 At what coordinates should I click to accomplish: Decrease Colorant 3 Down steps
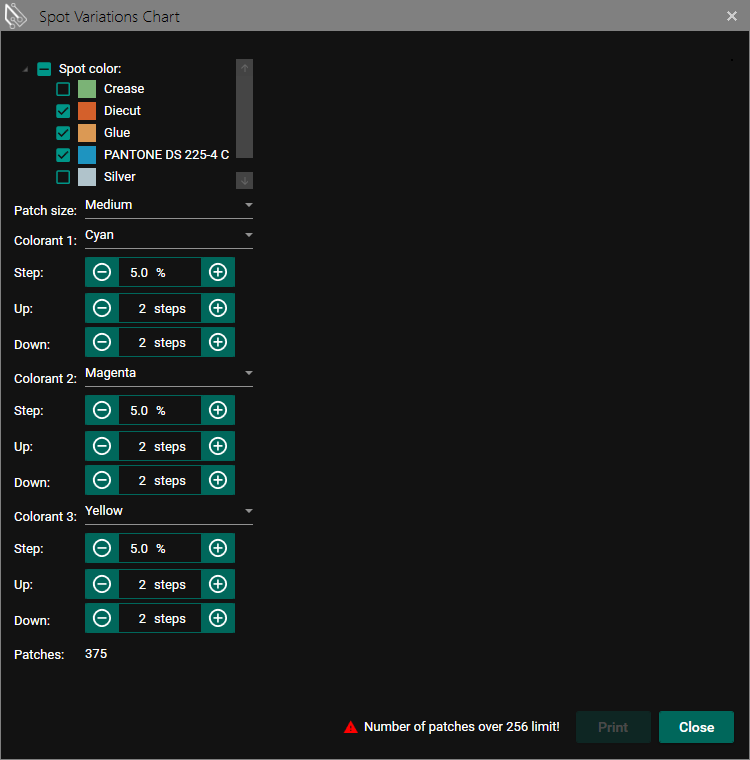click(102, 618)
